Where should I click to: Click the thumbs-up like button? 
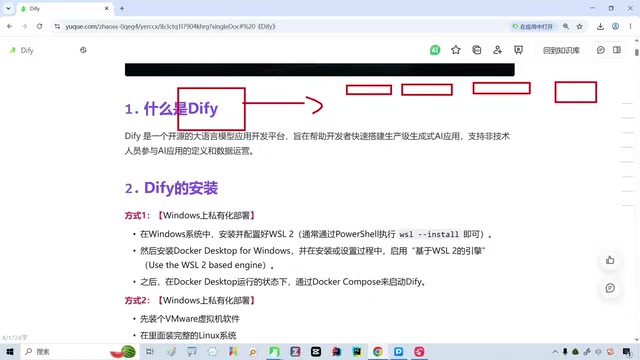coord(610,260)
